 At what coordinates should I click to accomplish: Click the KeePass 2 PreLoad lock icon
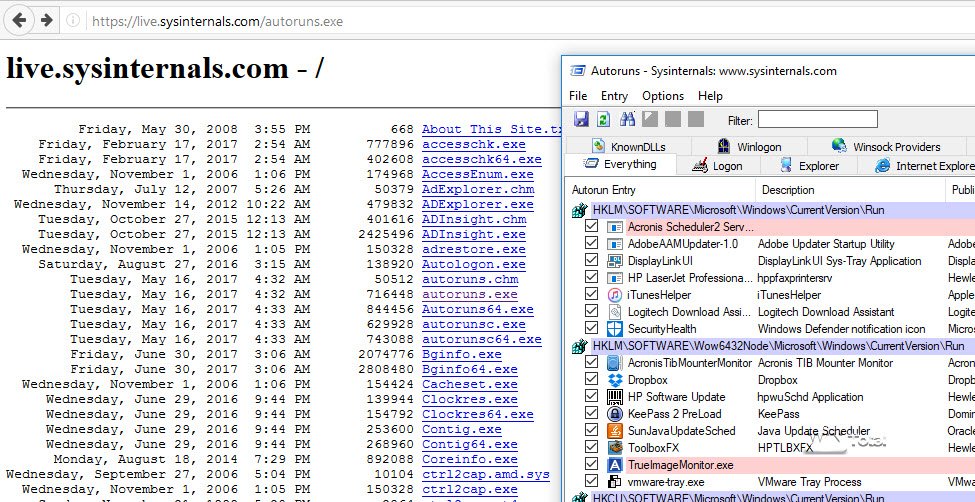616,413
